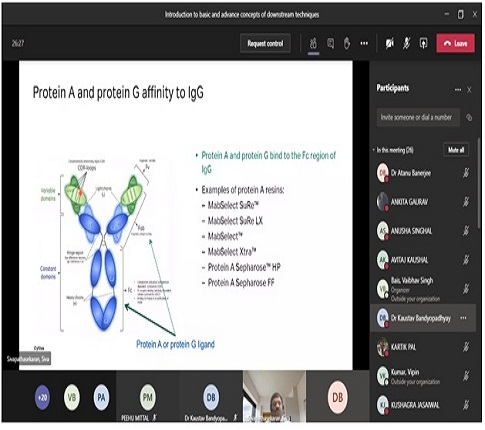Click the participants list scrollbar
Screen dimensions: 485x430
[479, 183]
